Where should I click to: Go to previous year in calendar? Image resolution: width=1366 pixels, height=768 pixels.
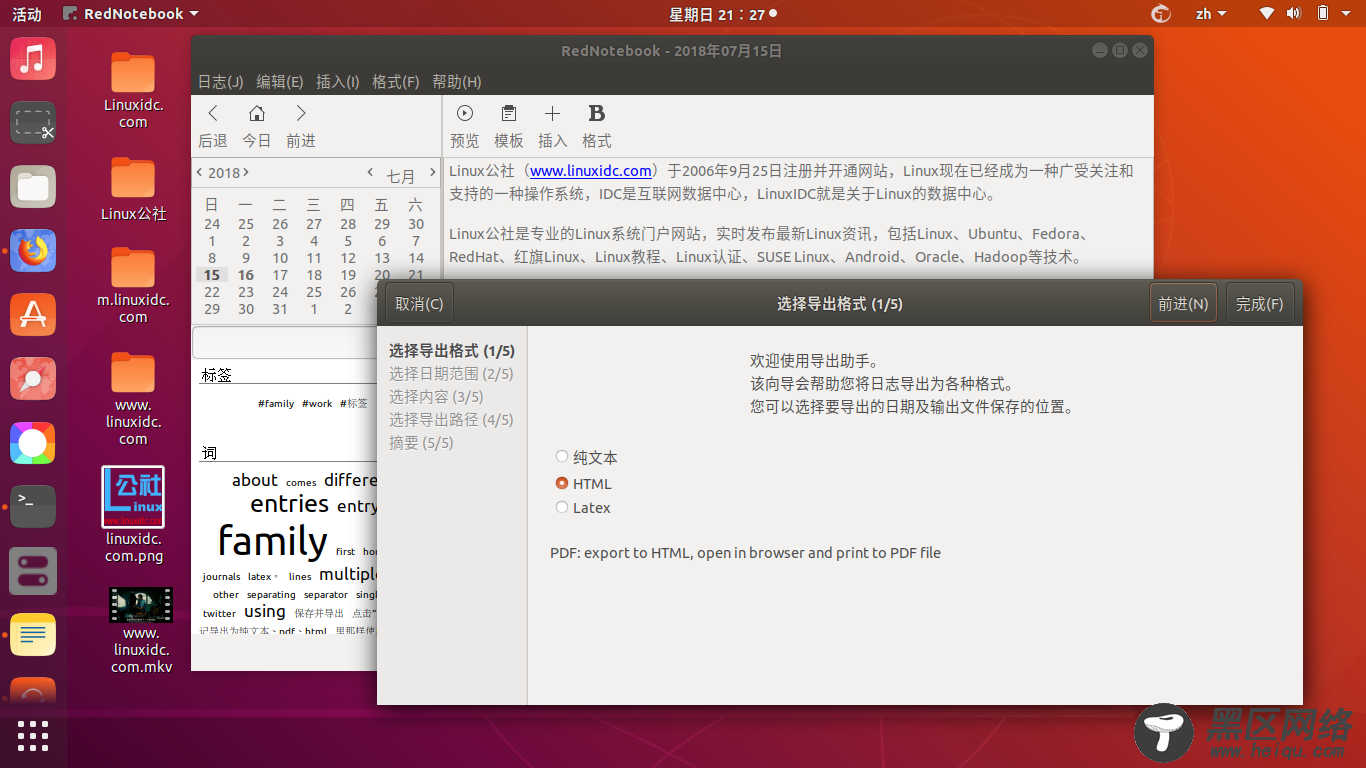click(200, 172)
